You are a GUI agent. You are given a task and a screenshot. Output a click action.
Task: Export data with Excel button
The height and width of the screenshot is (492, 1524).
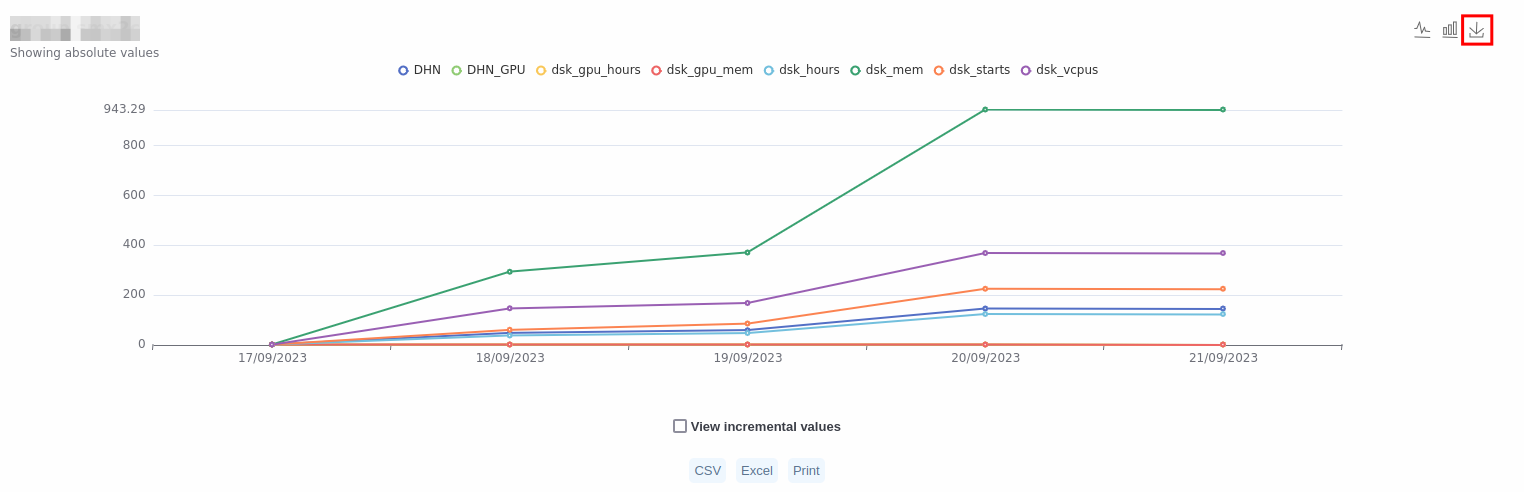coord(756,470)
